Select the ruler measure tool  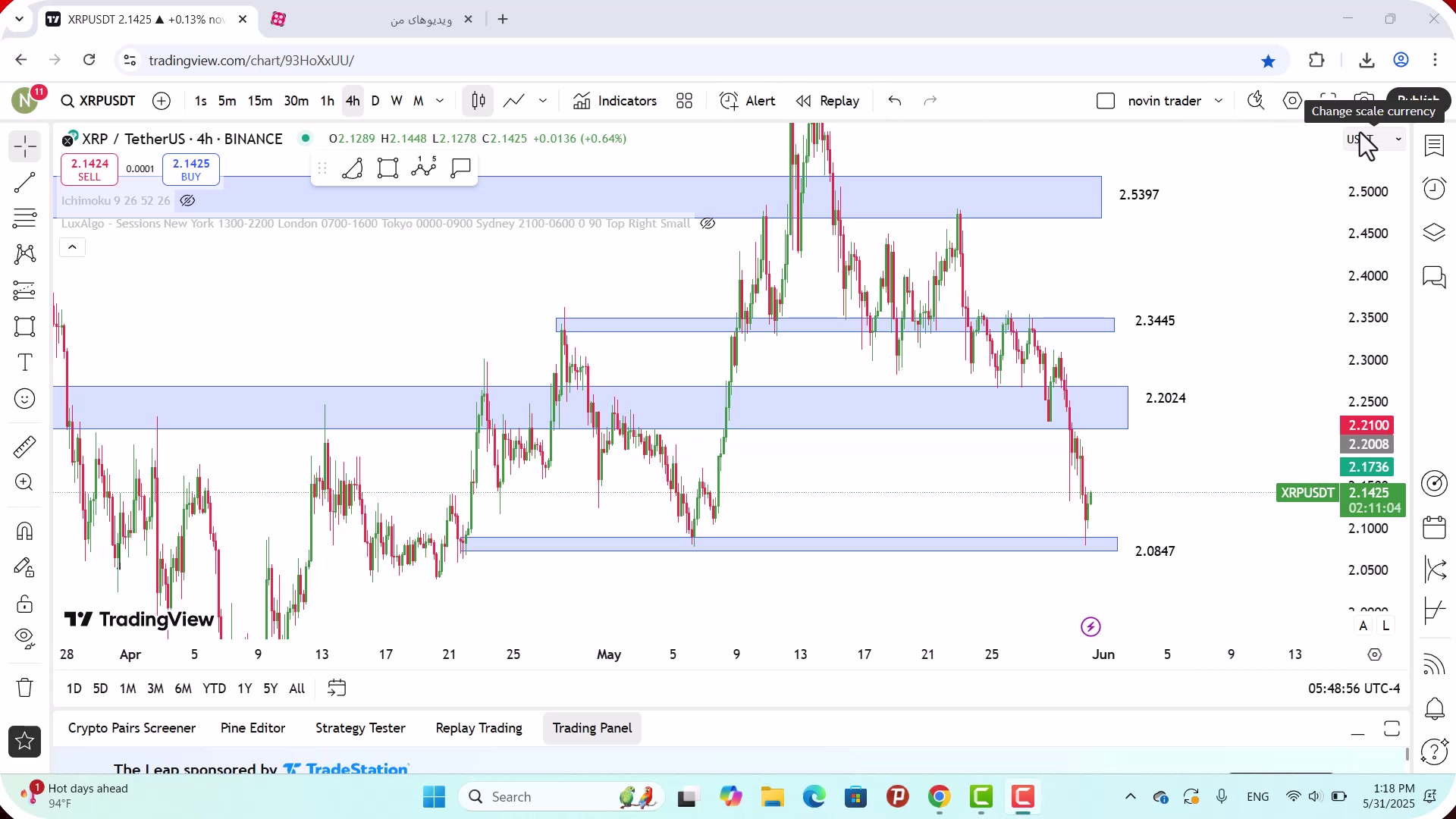tap(25, 447)
